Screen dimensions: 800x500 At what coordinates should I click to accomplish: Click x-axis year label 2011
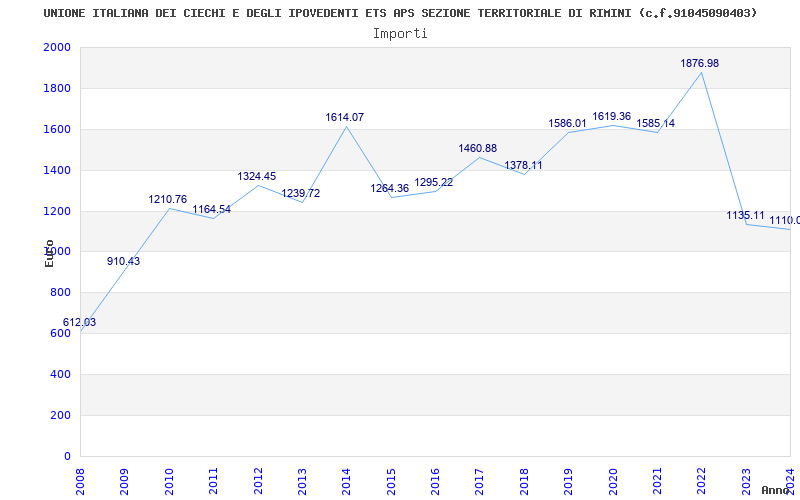point(213,481)
